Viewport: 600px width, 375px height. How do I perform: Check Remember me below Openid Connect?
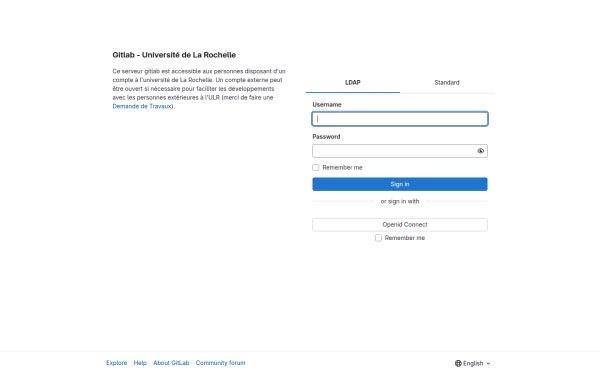coord(378,238)
